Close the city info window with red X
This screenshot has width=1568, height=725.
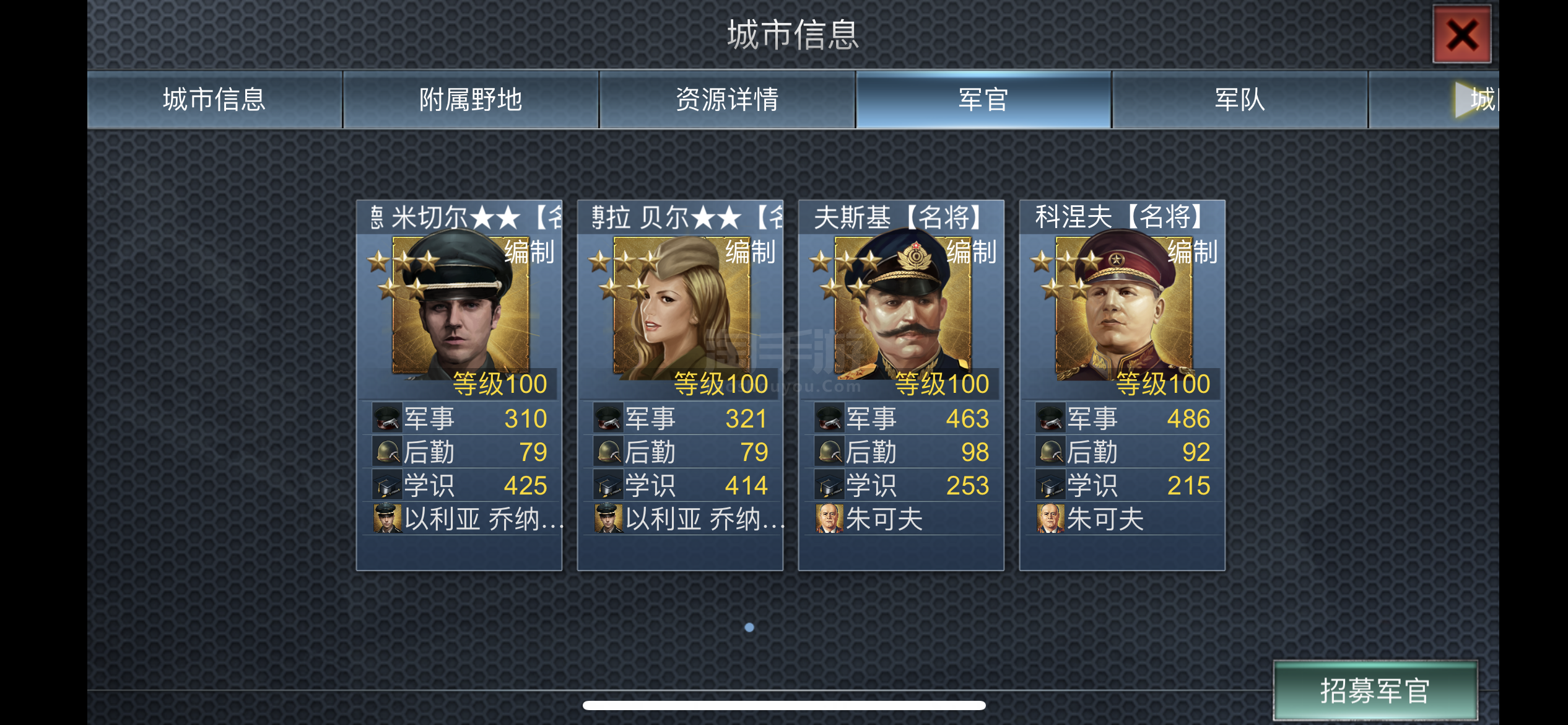(x=1461, y=35)
